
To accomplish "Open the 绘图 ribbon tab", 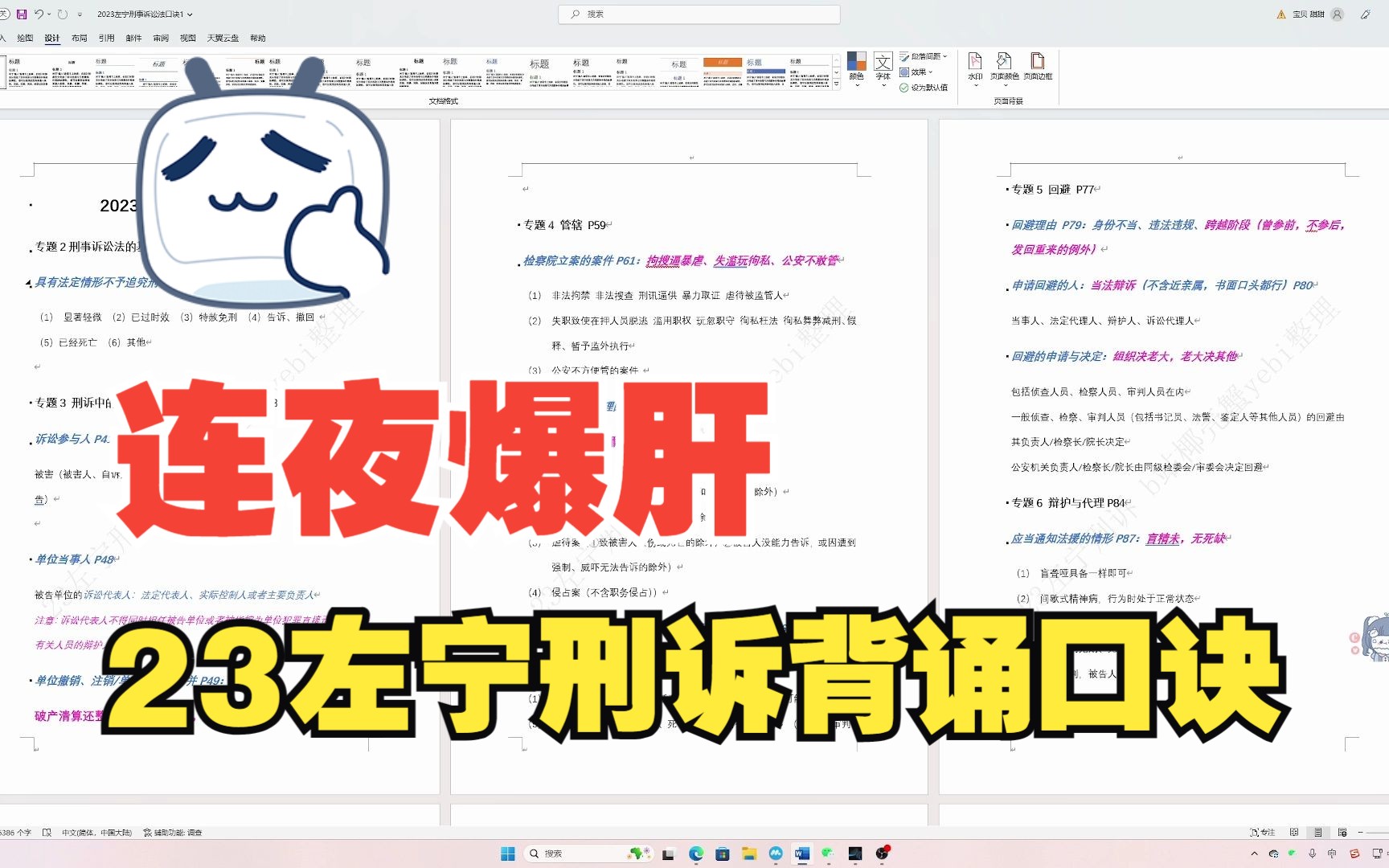I will coord(25,38).
